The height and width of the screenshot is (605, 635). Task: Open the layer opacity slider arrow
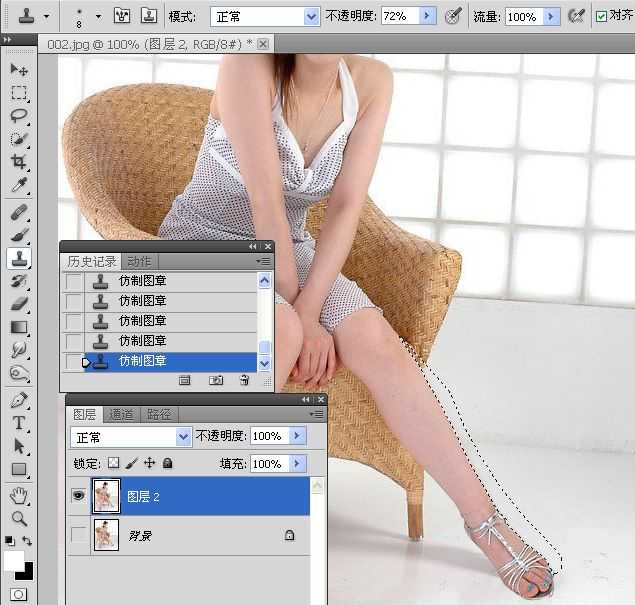[x=297, y=436]
